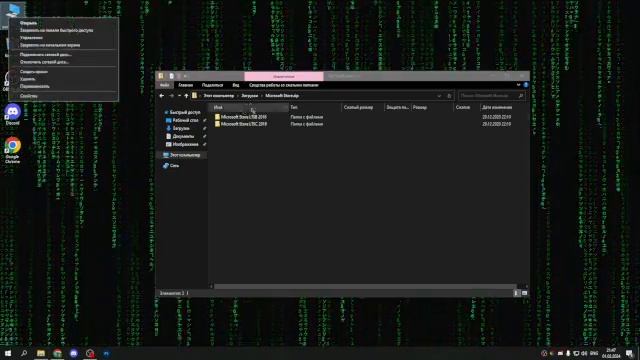Switch to Вид ribbon tab
Image resolution: width=640 pixels, height=360 pixels.
coord(236,85)
